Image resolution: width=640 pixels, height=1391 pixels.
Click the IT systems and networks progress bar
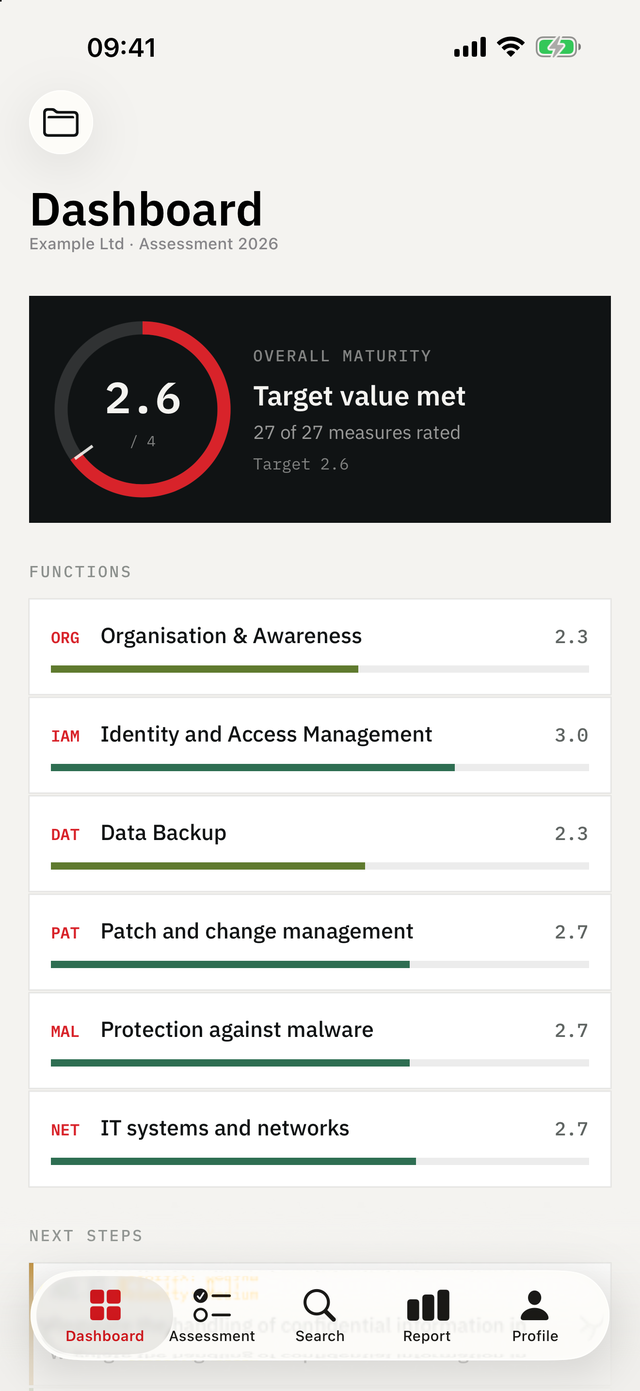point(320,1162)
